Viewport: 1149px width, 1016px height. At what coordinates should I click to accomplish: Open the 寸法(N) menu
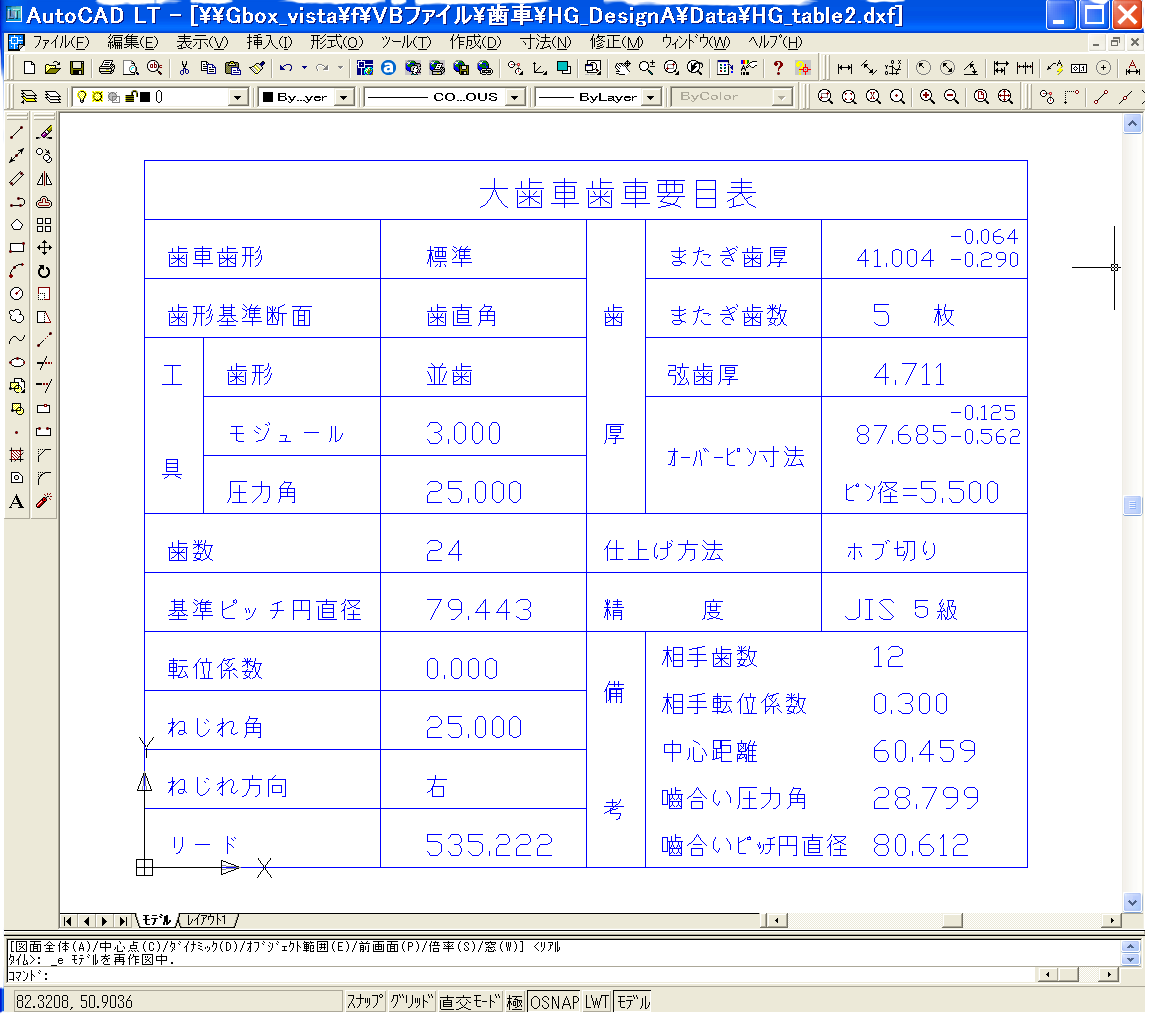coord(545,42)
